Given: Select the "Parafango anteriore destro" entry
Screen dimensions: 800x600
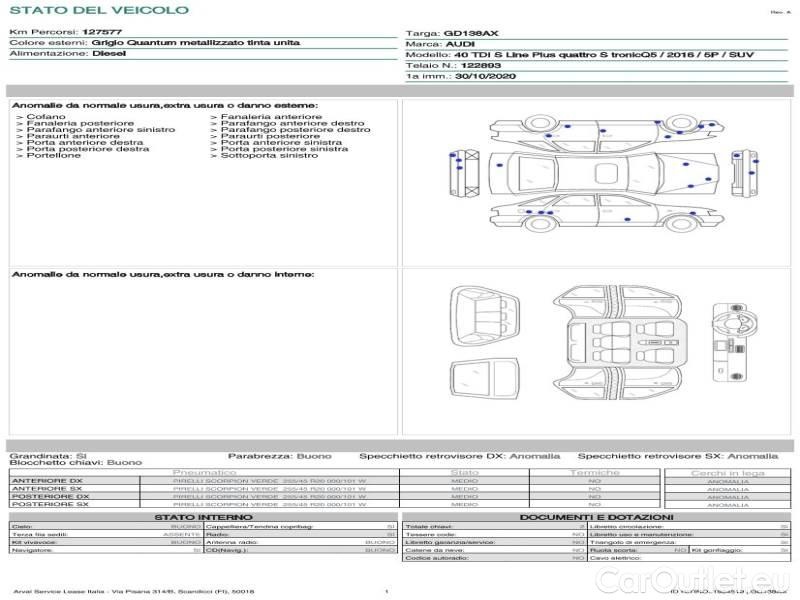Looking at the screenshot, I should [x=292, y=123].
